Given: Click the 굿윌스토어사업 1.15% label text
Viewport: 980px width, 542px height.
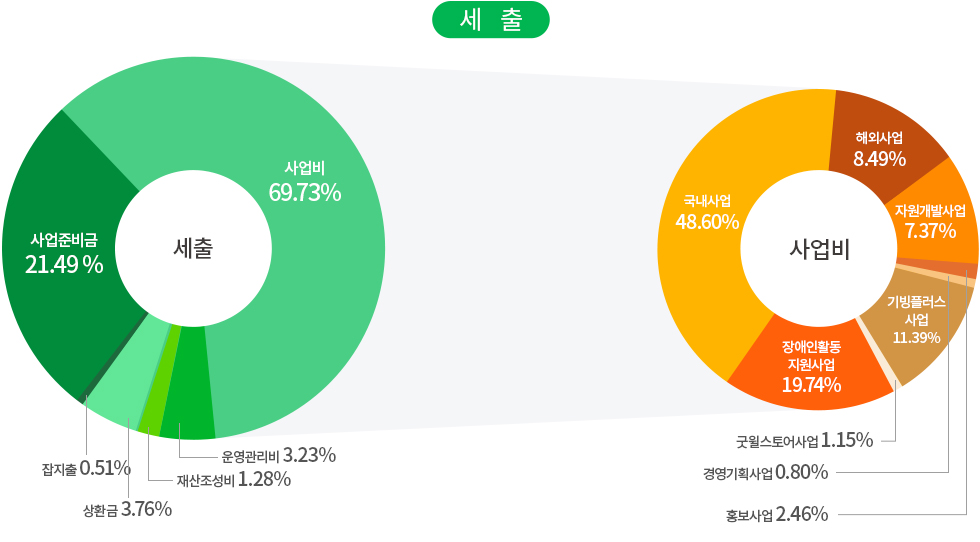Looking at the screenshot, I should point(804,440).
